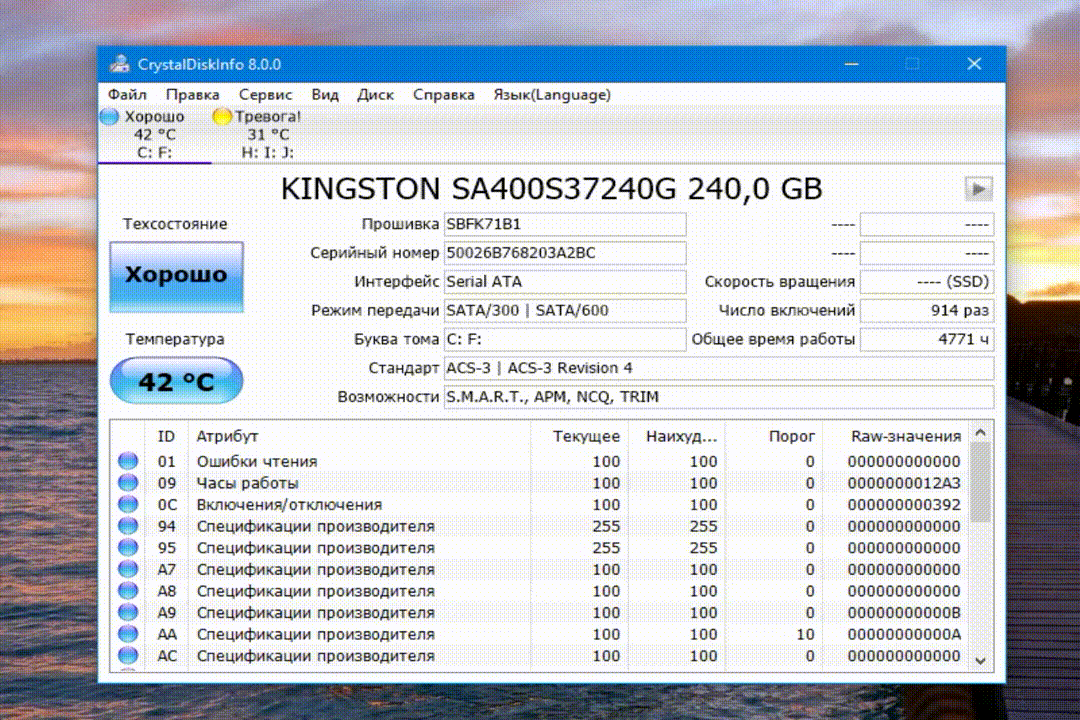
Task: Select the Часы работы attribute row
Action: (x=541, y=483)
